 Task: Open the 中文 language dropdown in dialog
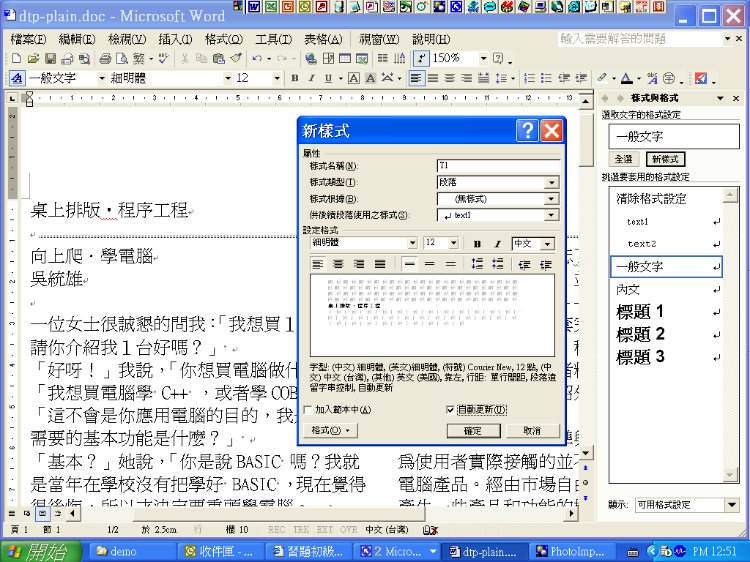547,244
